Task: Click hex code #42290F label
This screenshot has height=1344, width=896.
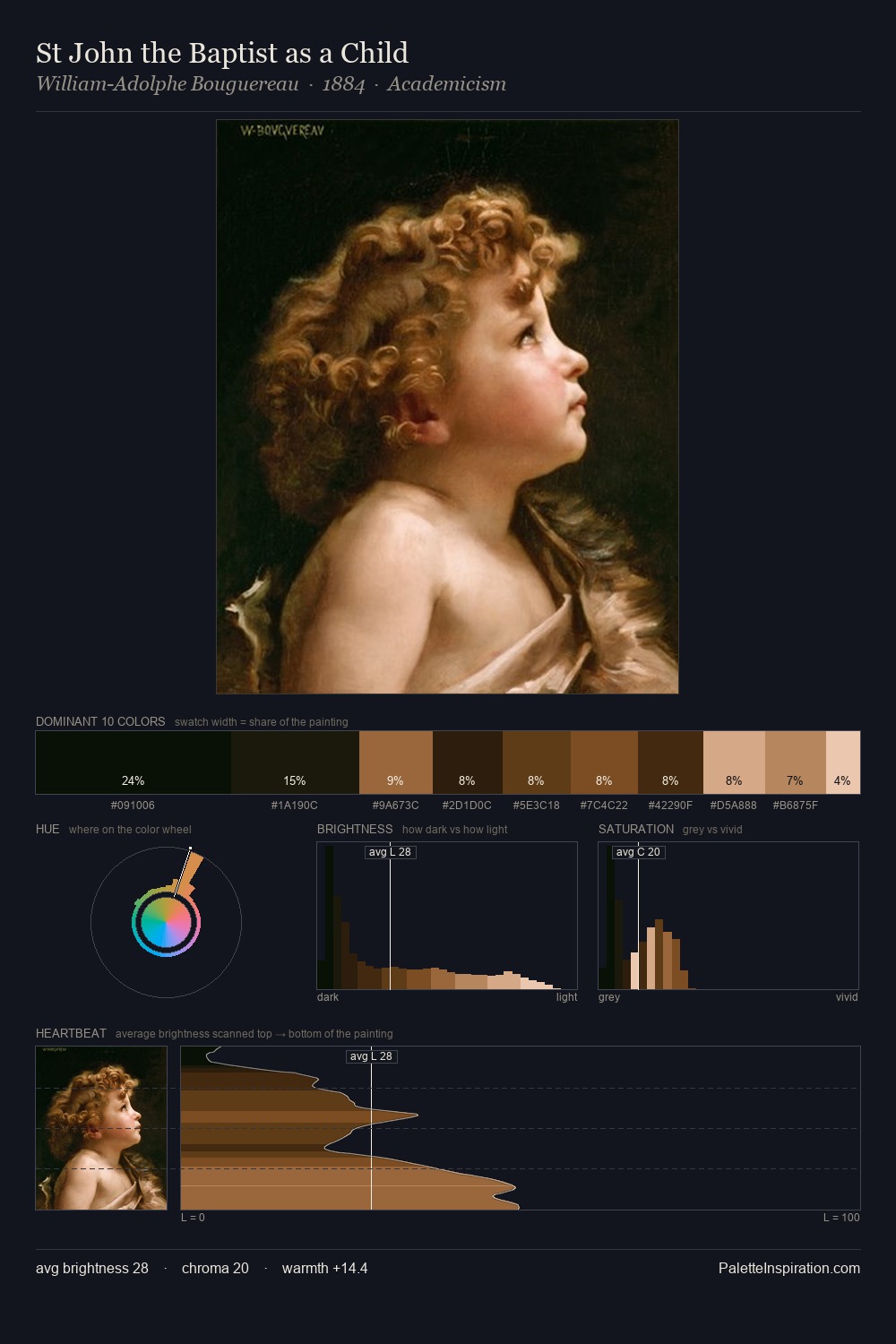Action: point(670,806)
